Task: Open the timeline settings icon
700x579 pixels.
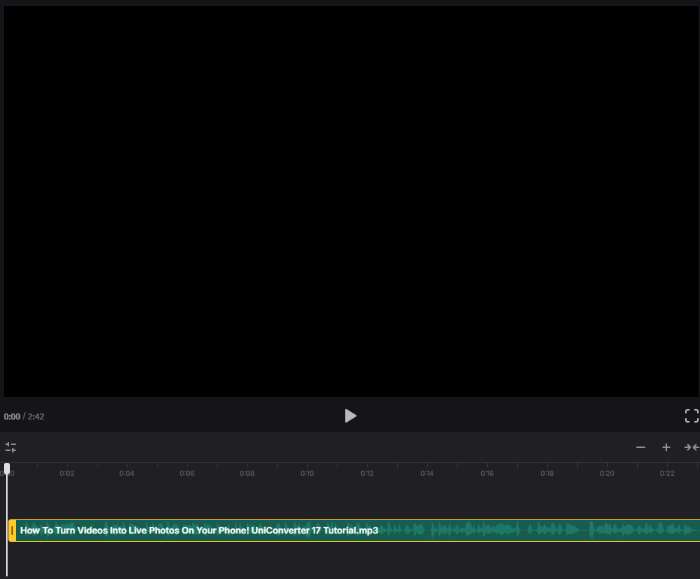Action: pos(11,447)
